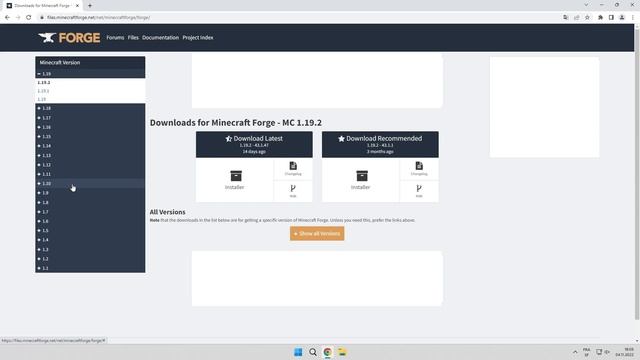Click the taskbar clock and date
Image resolution: width=640 pixels, height=360 pixels.
[625, 352]
